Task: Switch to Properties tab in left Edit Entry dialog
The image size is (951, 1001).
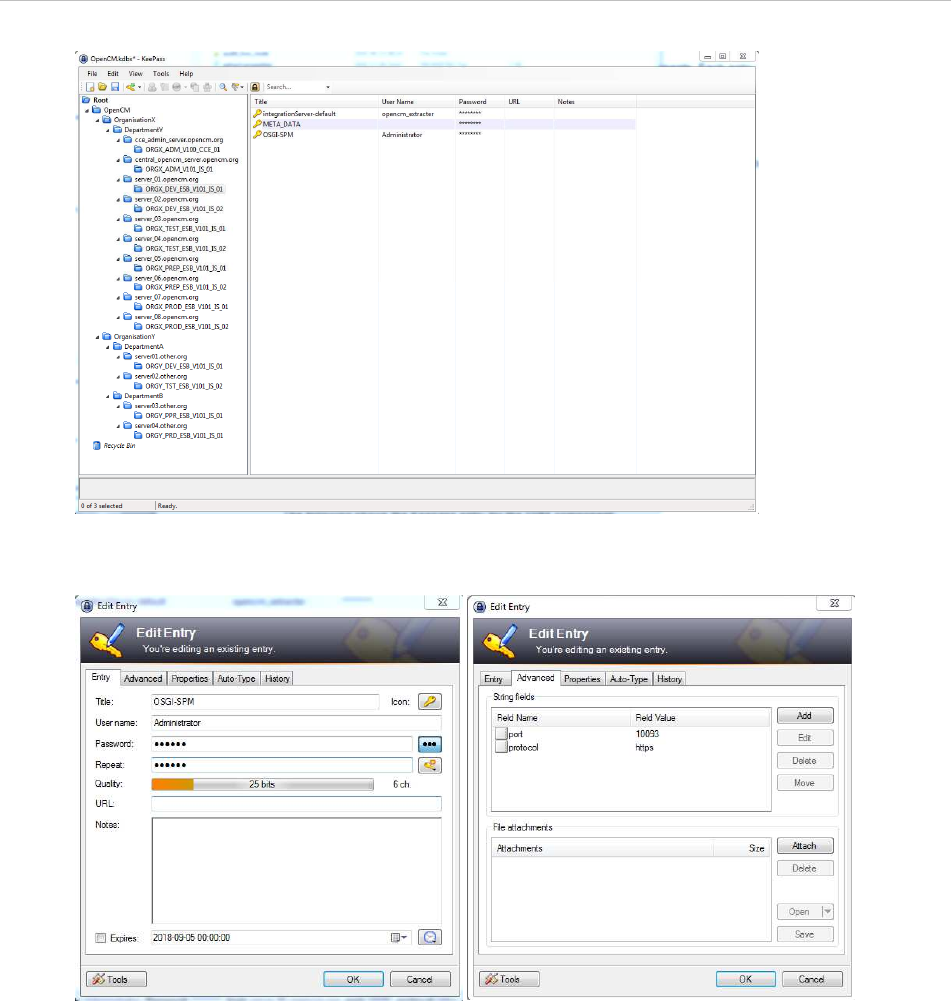Action: pos(190,679)
